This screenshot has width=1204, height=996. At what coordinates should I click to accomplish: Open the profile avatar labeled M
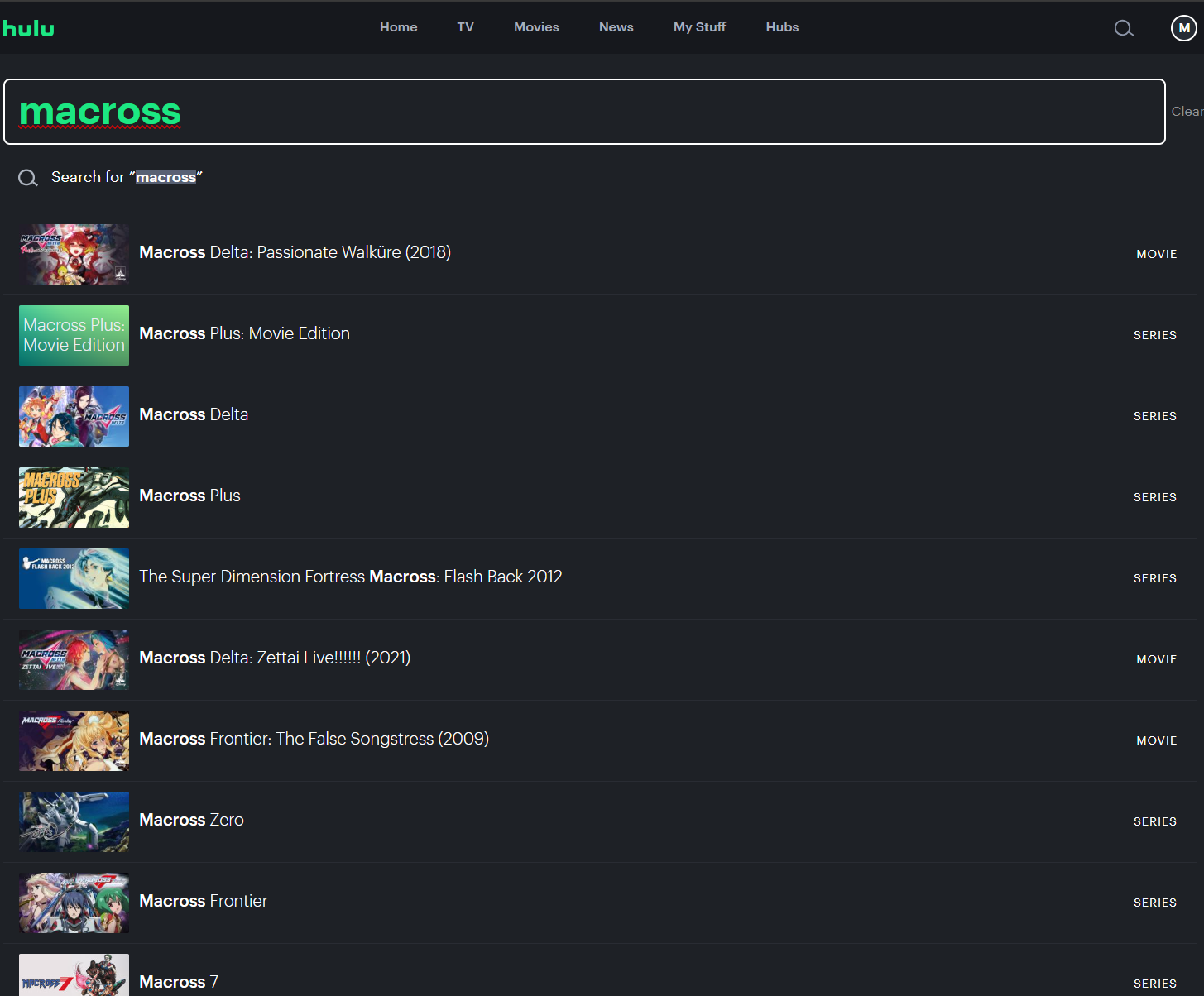pyautogui.click(x=1184, y=27)
